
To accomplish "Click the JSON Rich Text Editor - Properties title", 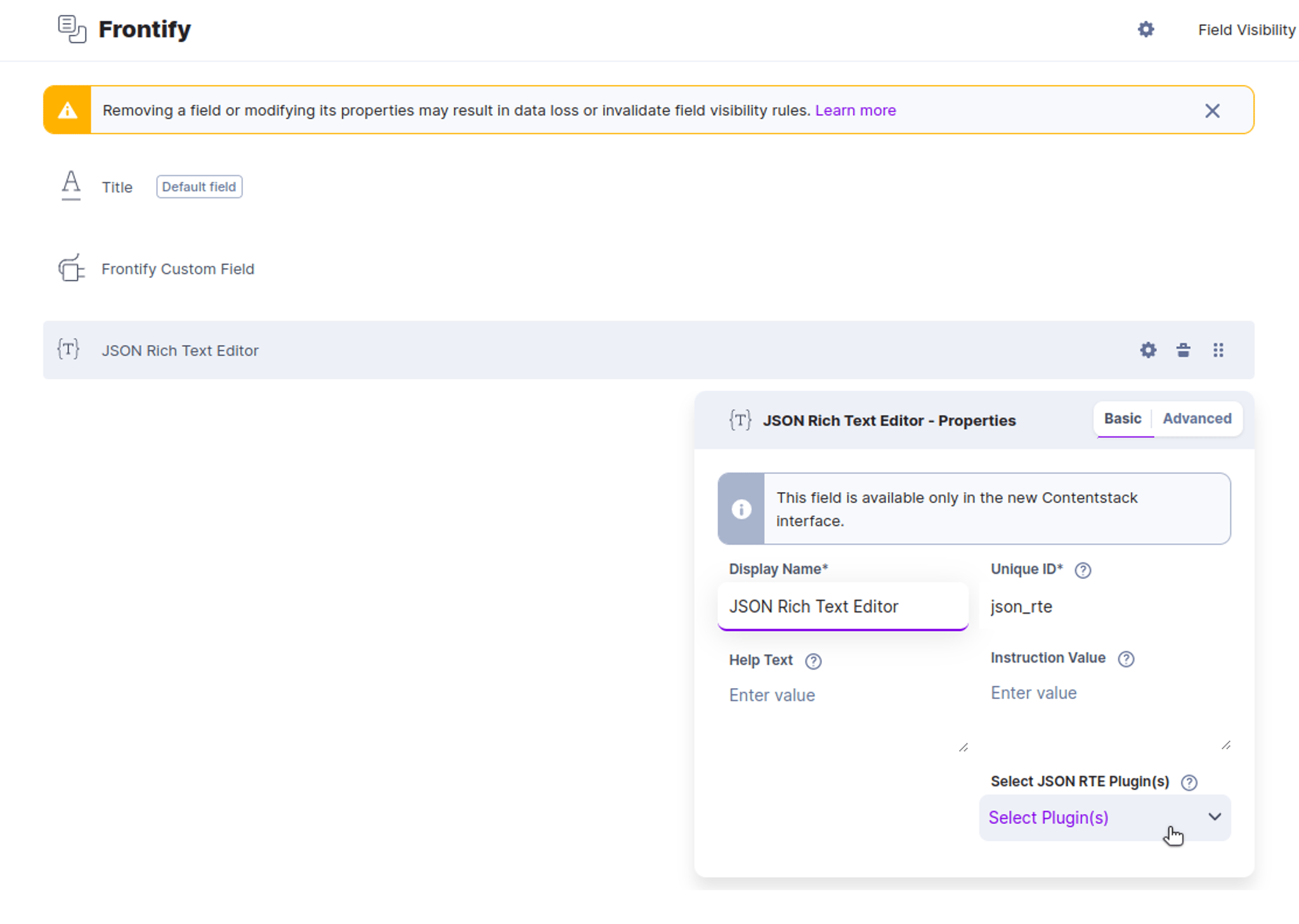I will point(889,420).
